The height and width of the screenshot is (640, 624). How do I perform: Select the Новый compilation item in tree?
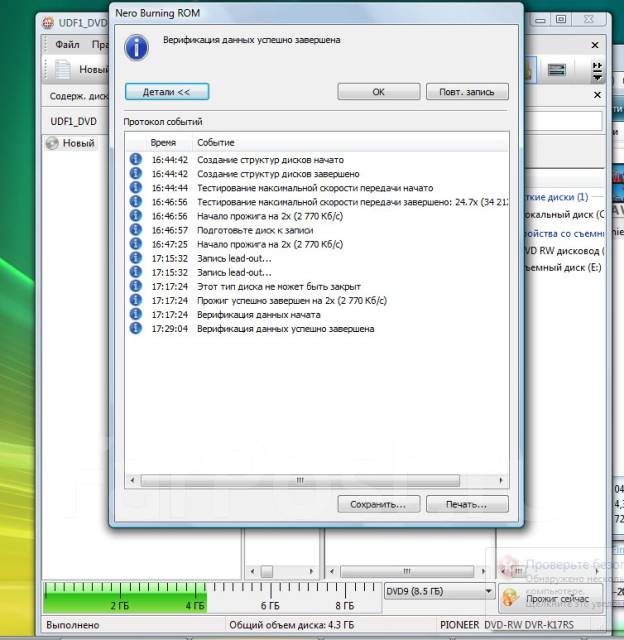(x=71, y=143)
